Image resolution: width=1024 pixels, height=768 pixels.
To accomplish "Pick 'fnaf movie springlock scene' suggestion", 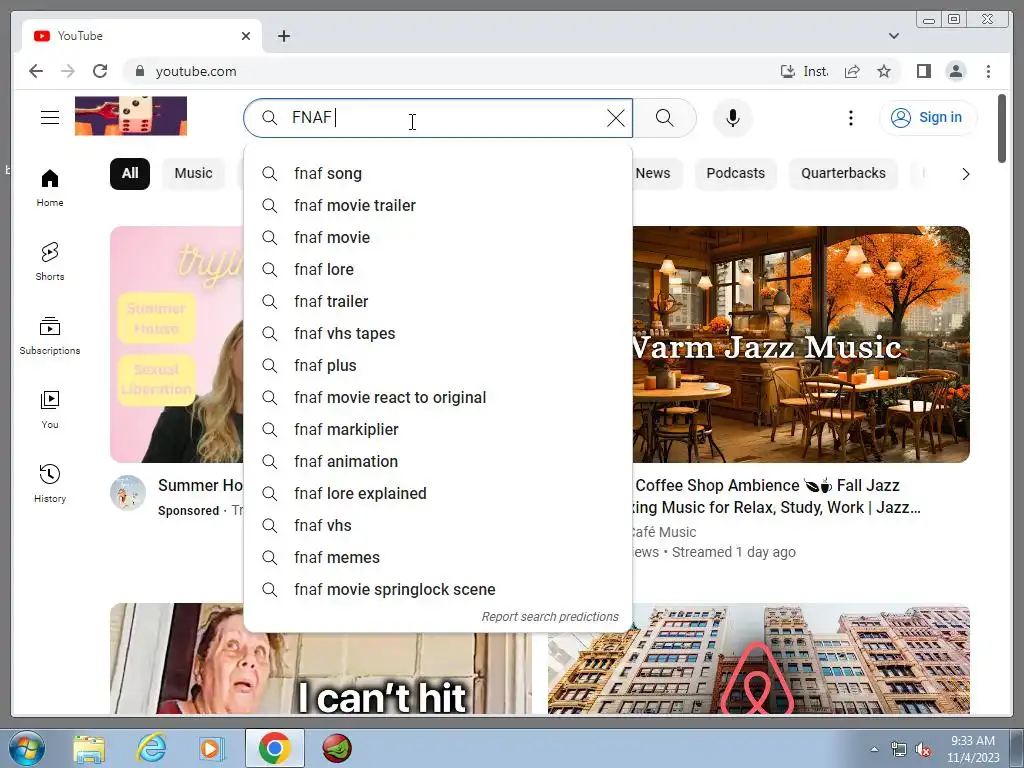I will coord(438,590).
